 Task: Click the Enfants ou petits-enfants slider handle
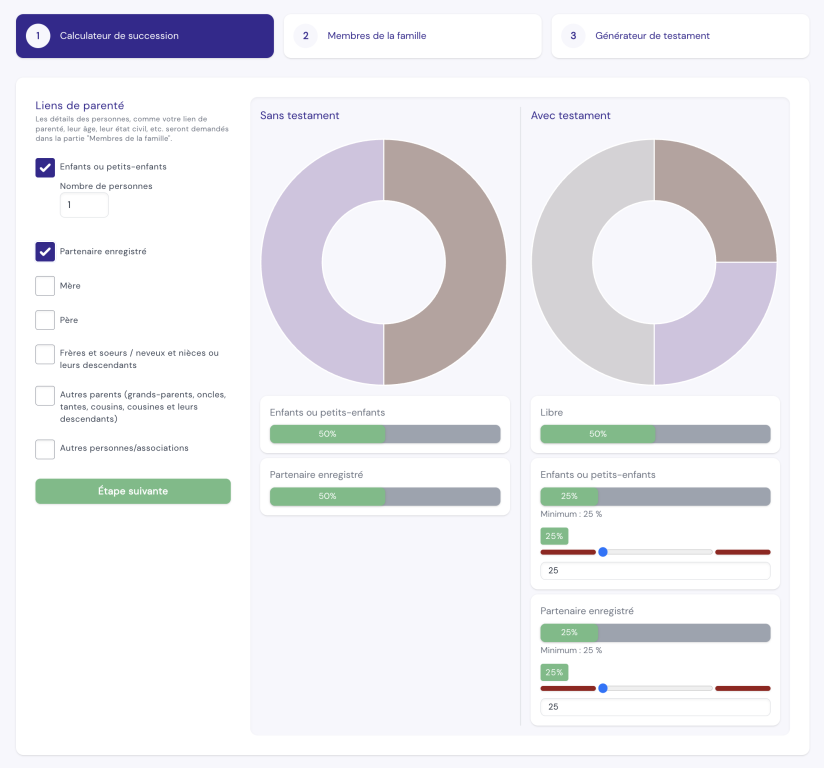(603, 552)
